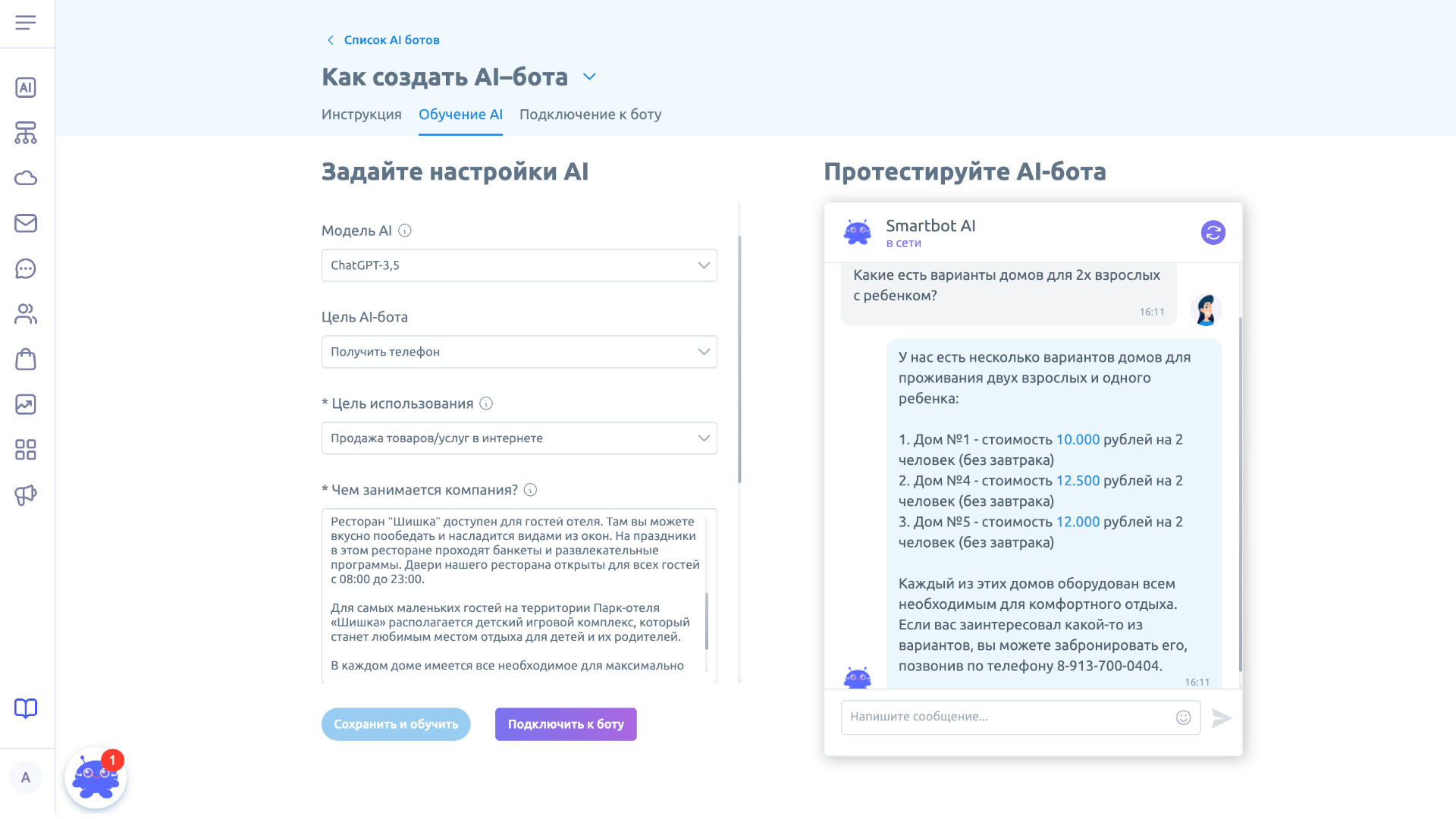1456x819 pixels.
Task: Open the emoji picker in the message field
Action: [1183, 717]
